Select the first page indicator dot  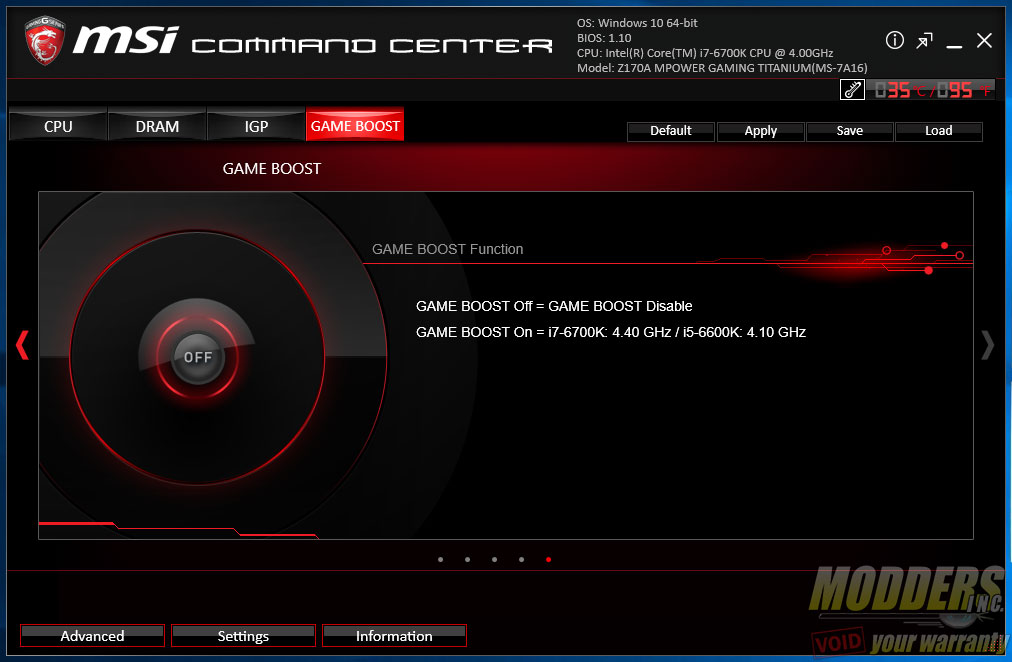tap(441, 559)
